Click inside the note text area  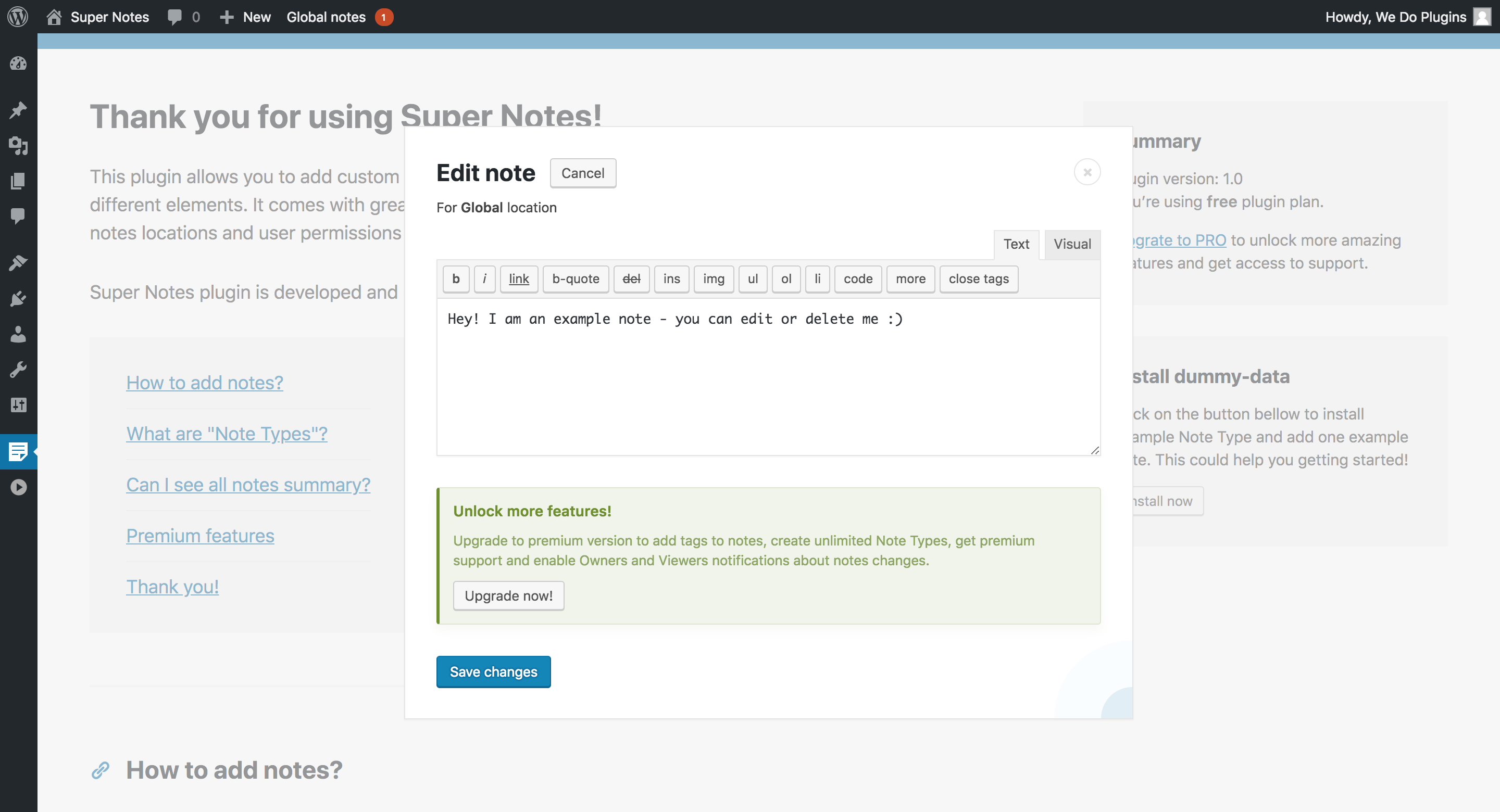click(x=768, y=377)
